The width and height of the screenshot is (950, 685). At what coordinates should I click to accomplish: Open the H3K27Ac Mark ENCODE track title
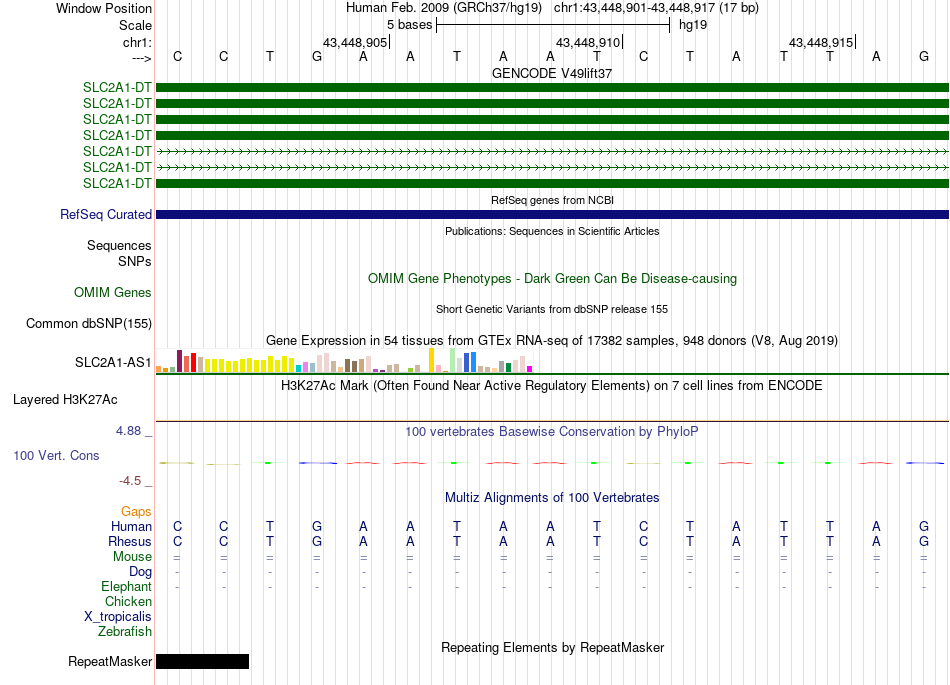[x=552, y=386]
